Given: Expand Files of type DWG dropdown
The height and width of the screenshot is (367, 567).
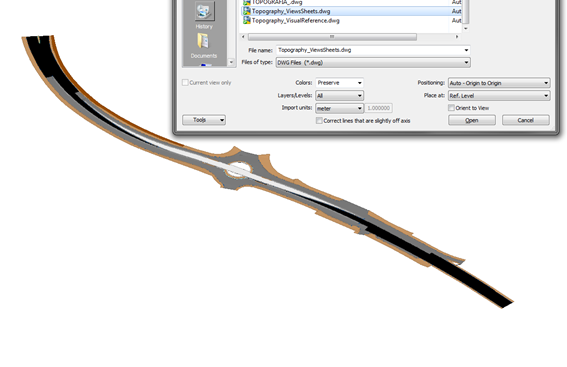Looking at the screenshot, I should tap(373, 62).
